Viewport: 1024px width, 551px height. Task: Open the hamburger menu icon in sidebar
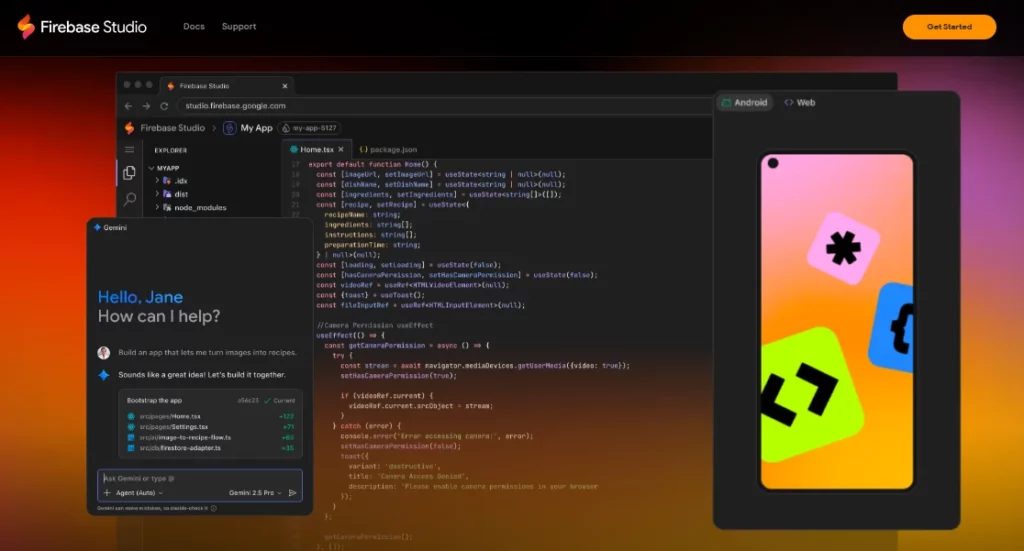pyautogui.click(x=129, y=150)
